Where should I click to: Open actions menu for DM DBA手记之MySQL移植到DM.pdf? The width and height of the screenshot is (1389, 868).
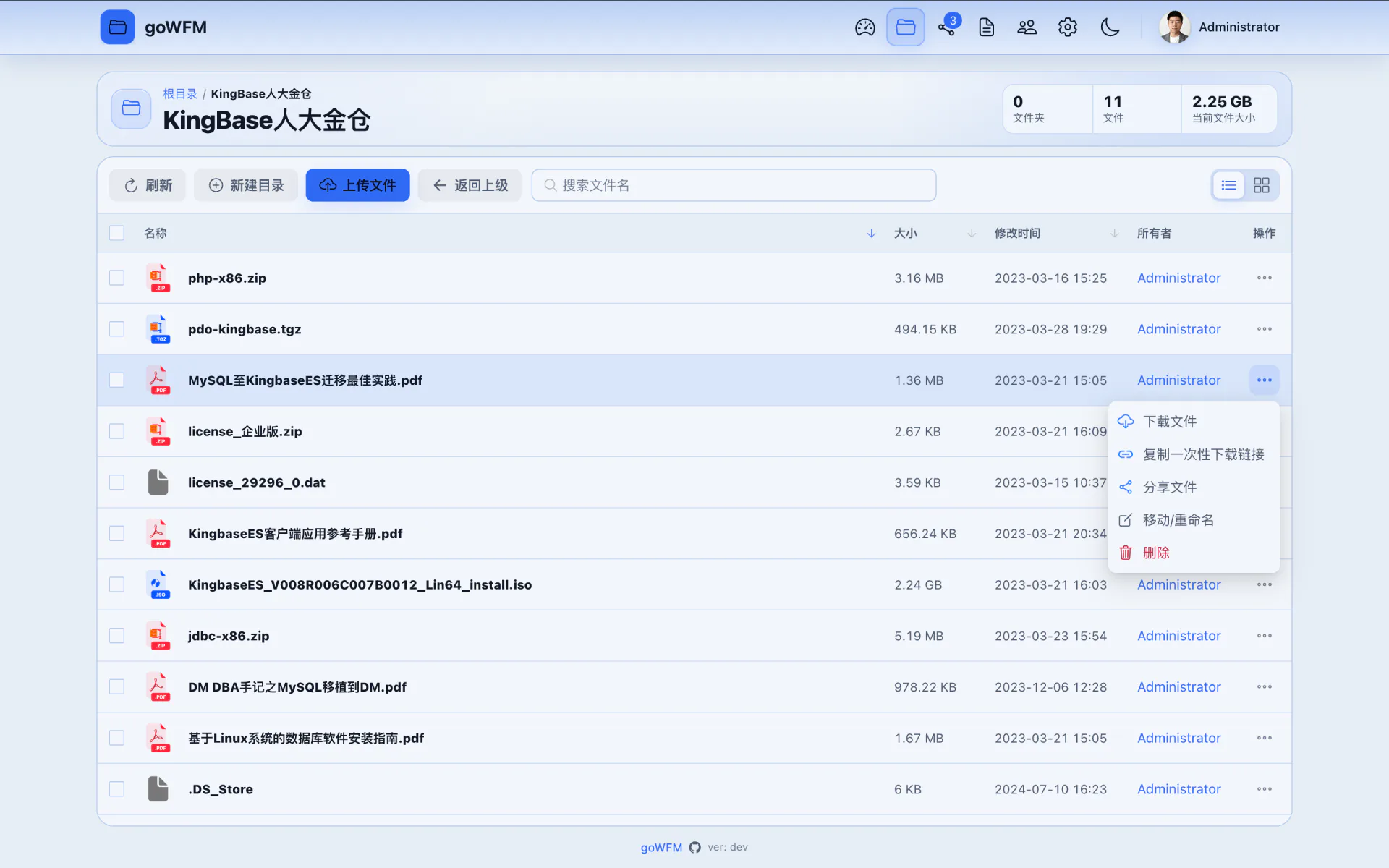click(1264, 687)
